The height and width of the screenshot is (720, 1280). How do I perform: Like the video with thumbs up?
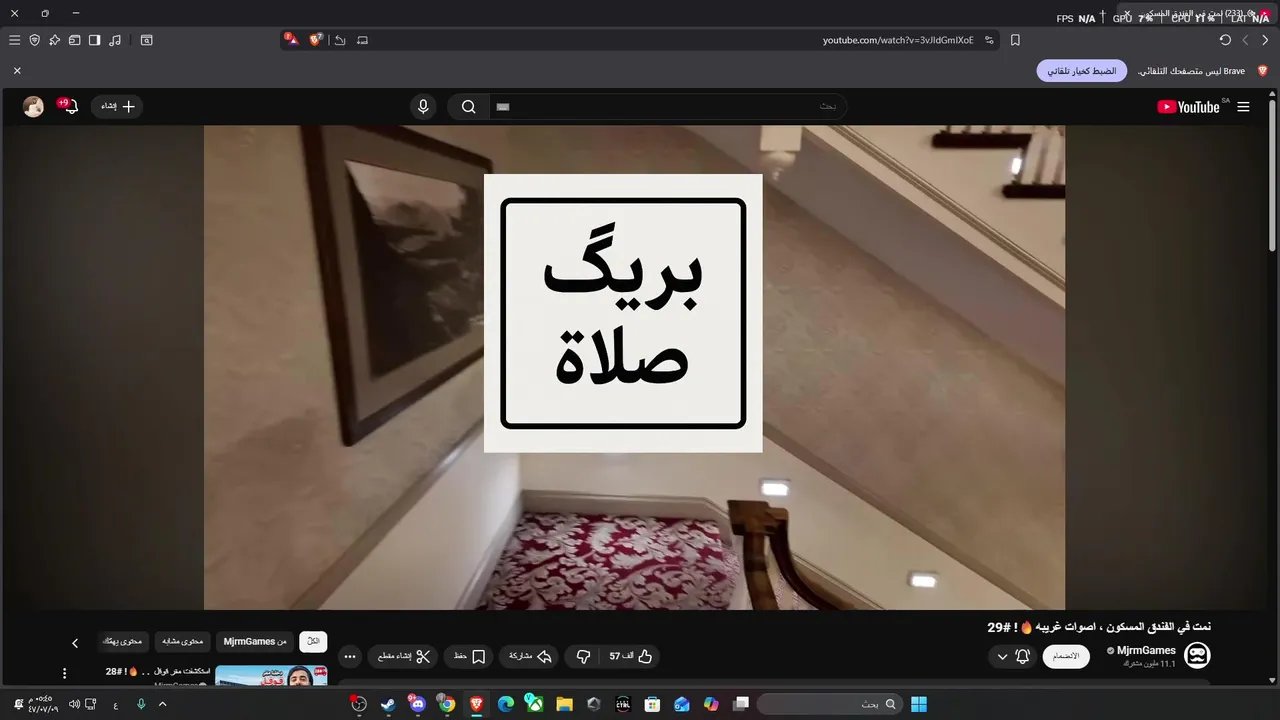632,656
